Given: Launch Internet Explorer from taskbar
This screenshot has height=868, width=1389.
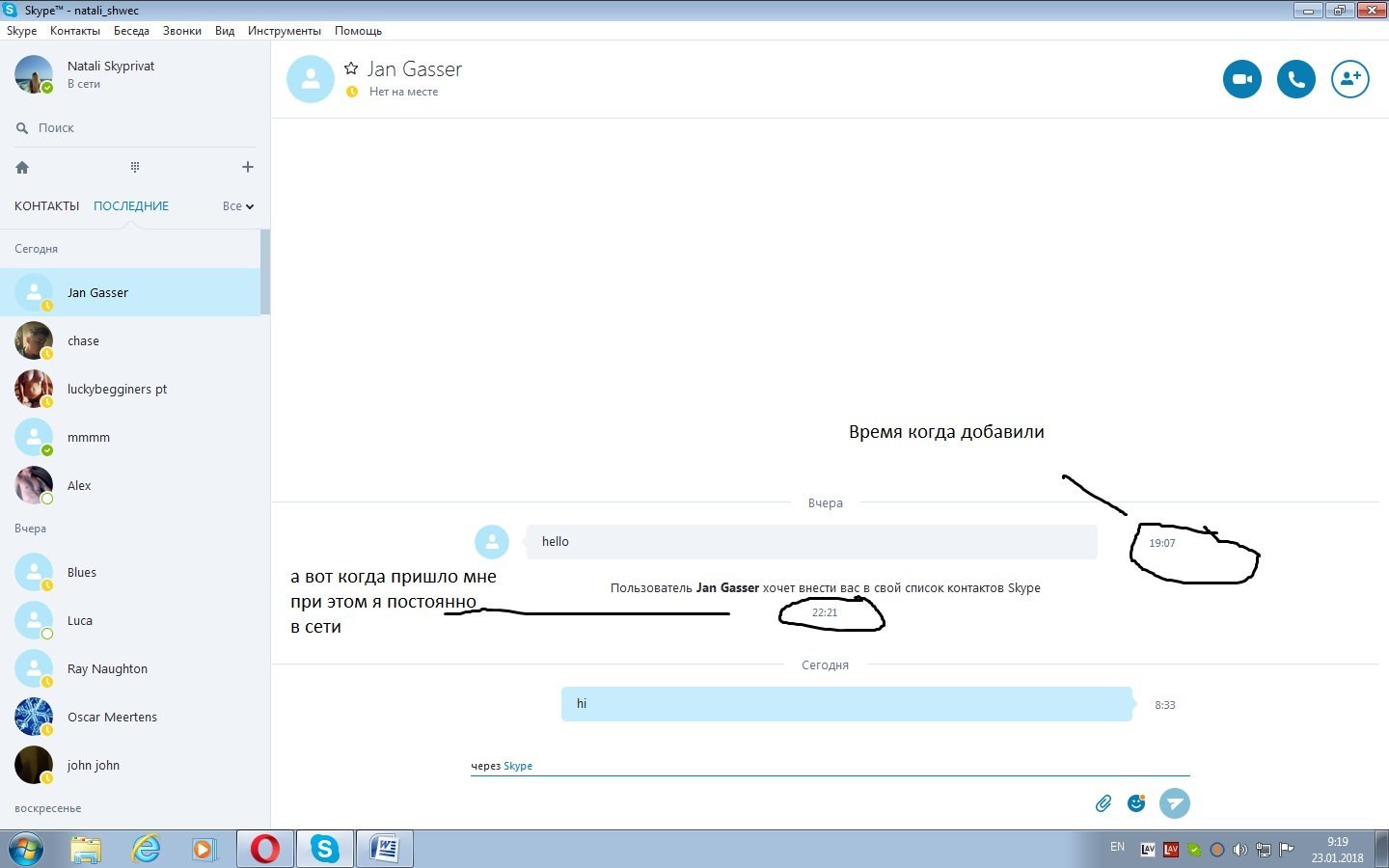Looking at the screenshot, I should point(146,849).
